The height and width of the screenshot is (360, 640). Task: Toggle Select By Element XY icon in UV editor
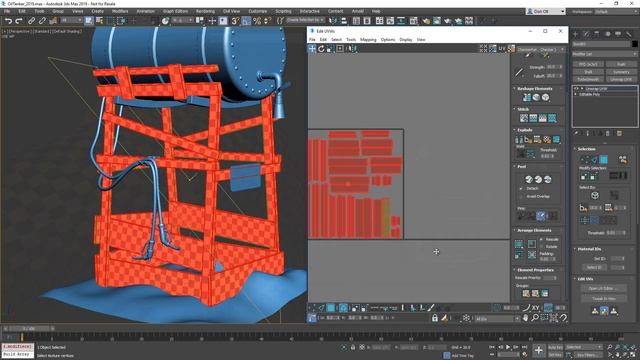(535, 308)
